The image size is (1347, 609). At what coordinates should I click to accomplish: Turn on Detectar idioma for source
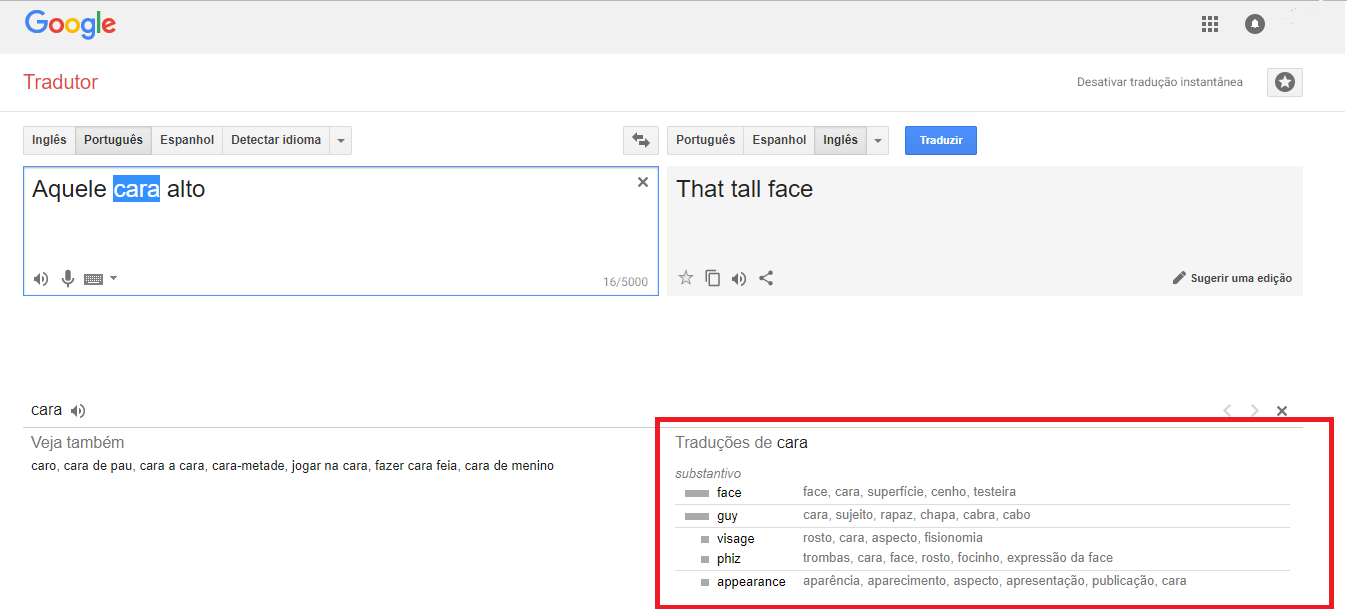tap(276, 140)
